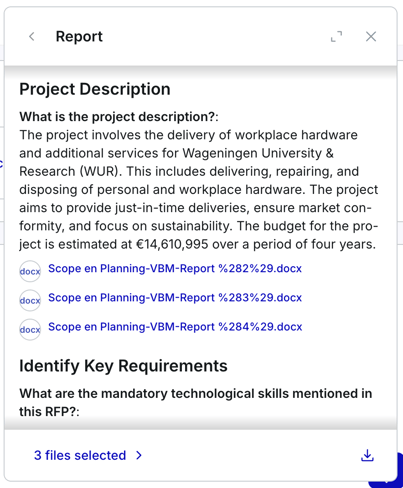Click docx icon for Report %282%29 file

(x=30, y=271)
